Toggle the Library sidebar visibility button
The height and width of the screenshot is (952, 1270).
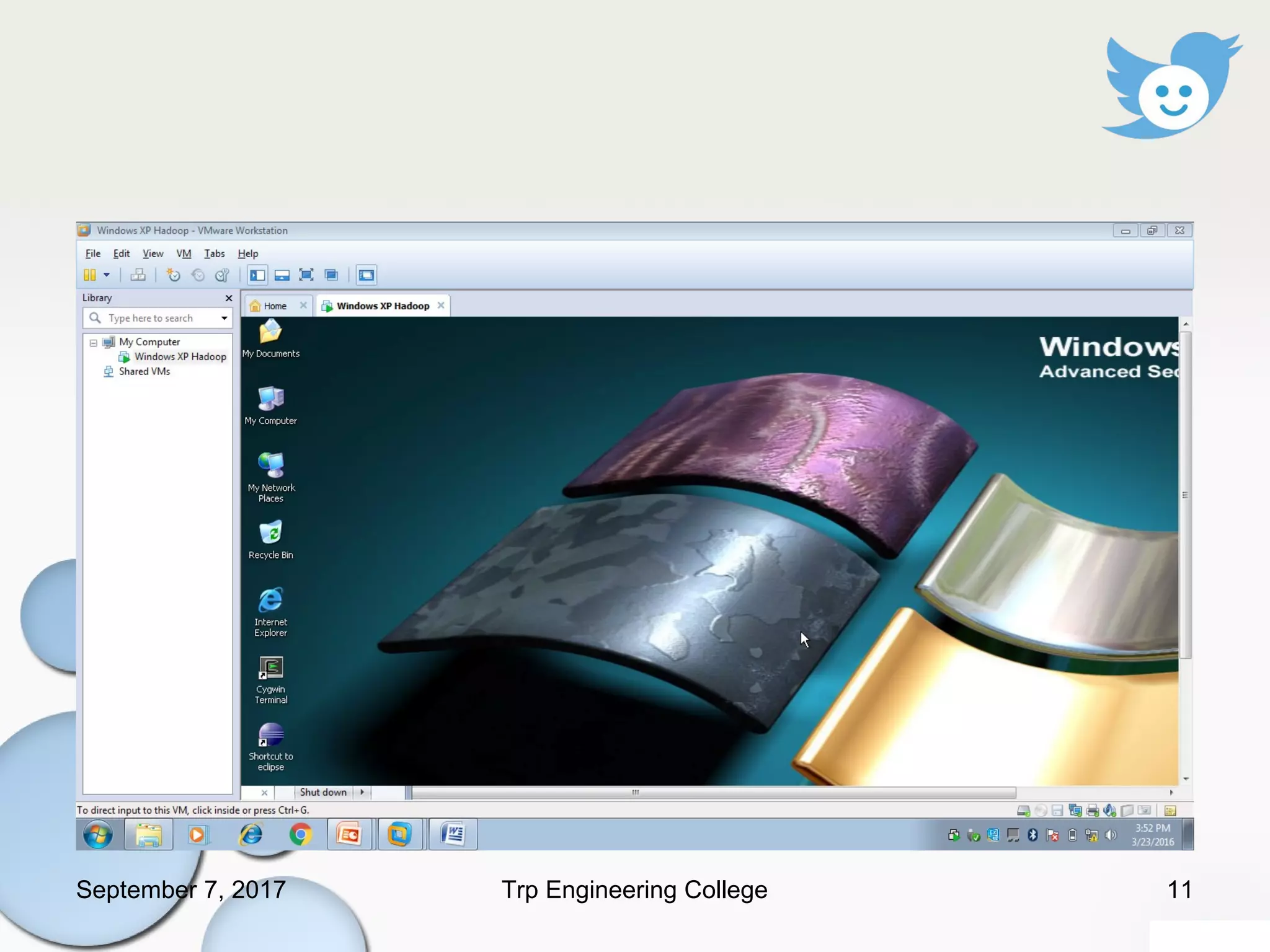pos(257,275)
